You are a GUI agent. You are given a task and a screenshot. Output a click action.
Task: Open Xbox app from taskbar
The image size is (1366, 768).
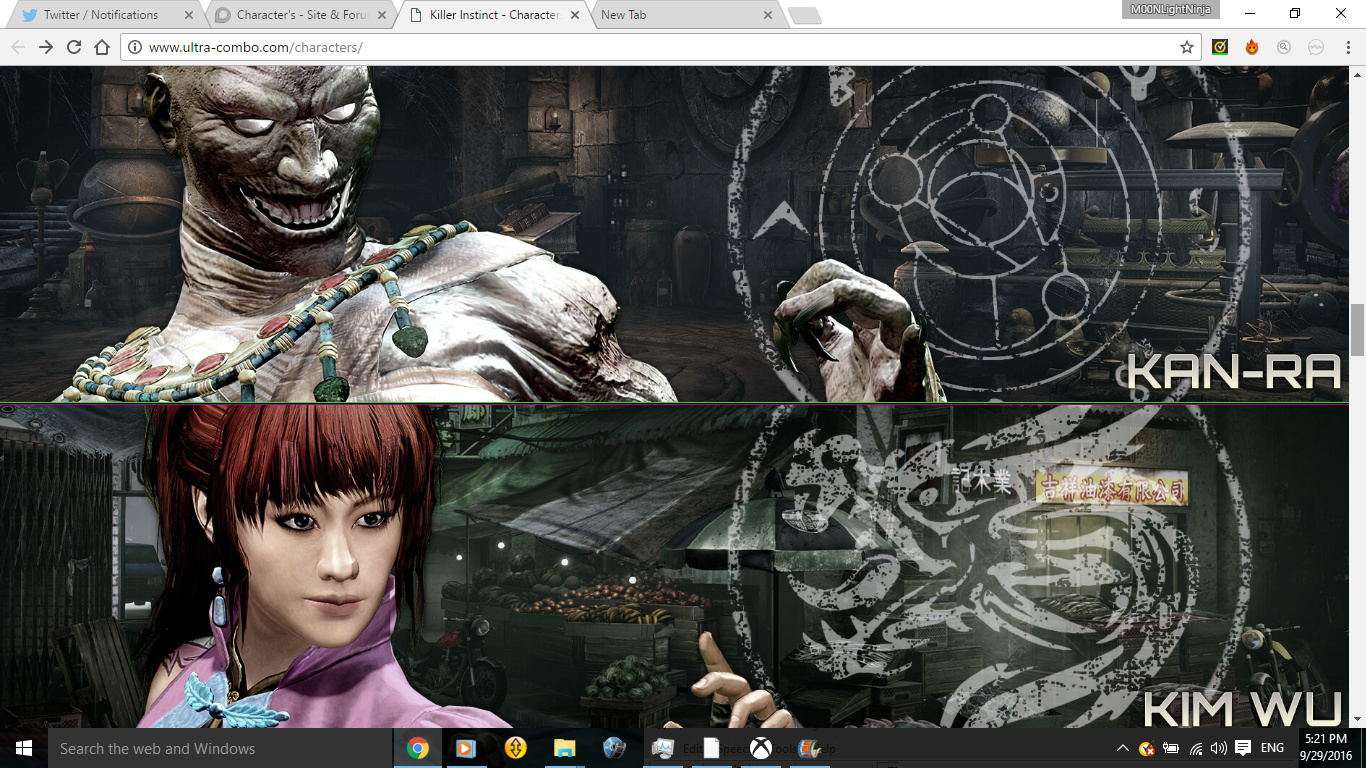pos(761,748)
